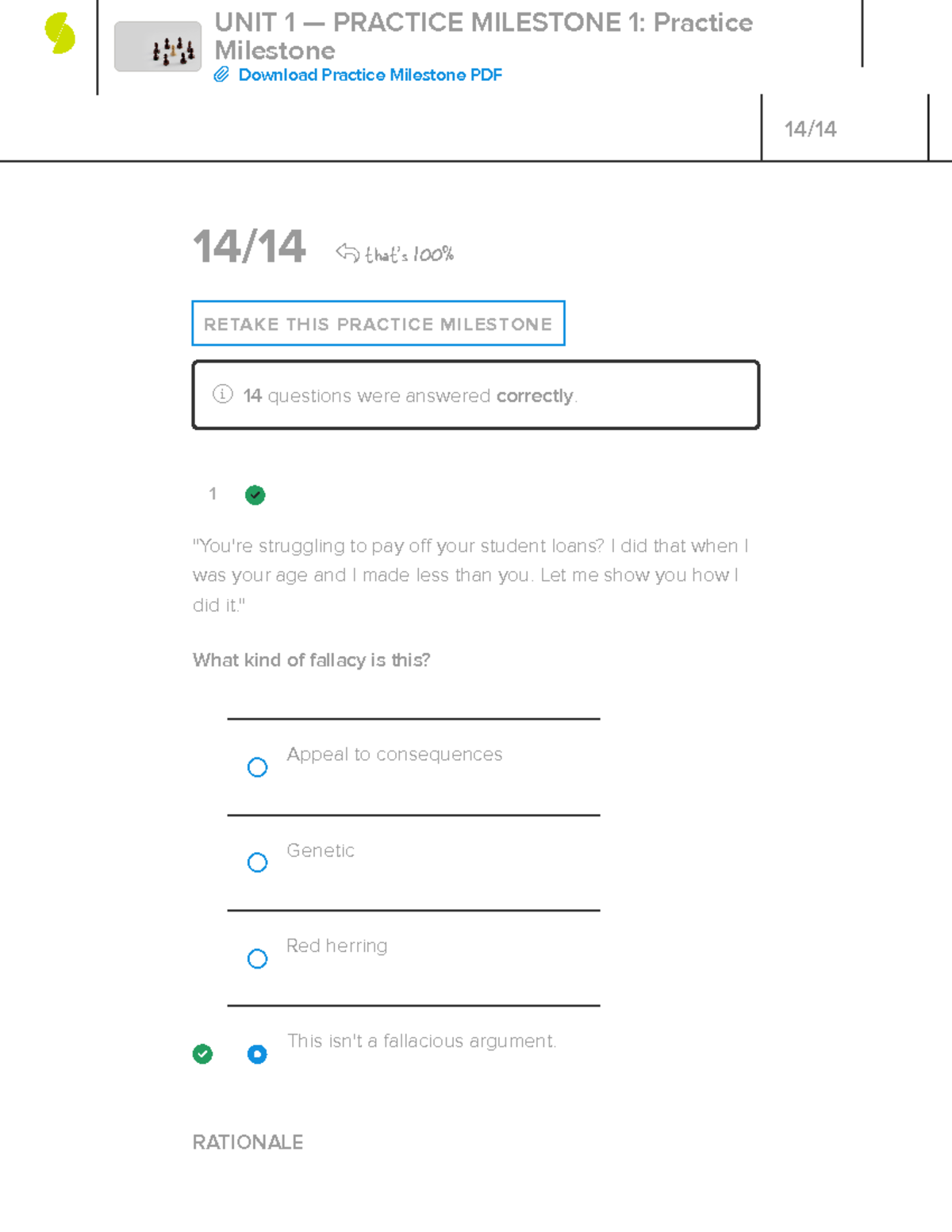Click the Genetic answer label
This screenshot has height=1232, width=952.
pos(321,850)
